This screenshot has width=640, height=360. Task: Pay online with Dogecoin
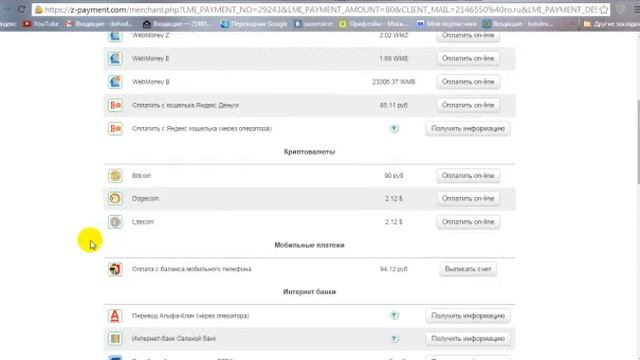pyautogui.click(x=468, y=198)
